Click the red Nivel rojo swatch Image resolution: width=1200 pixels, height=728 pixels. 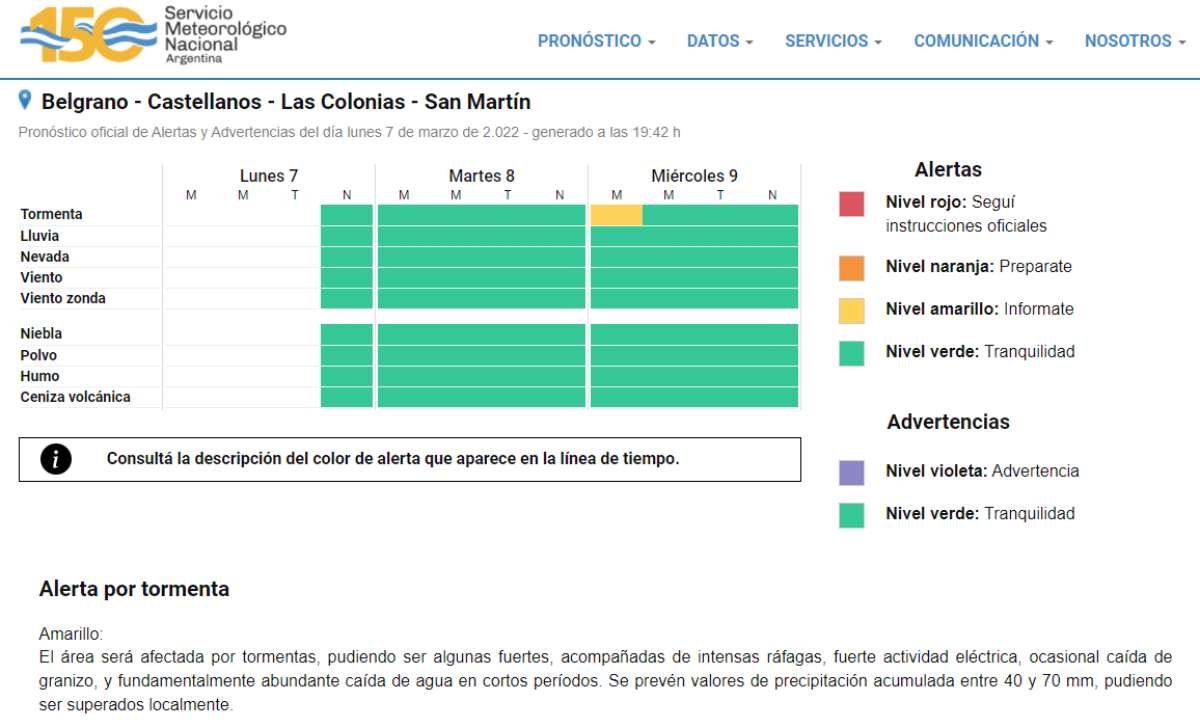click(x=851, y=204)
